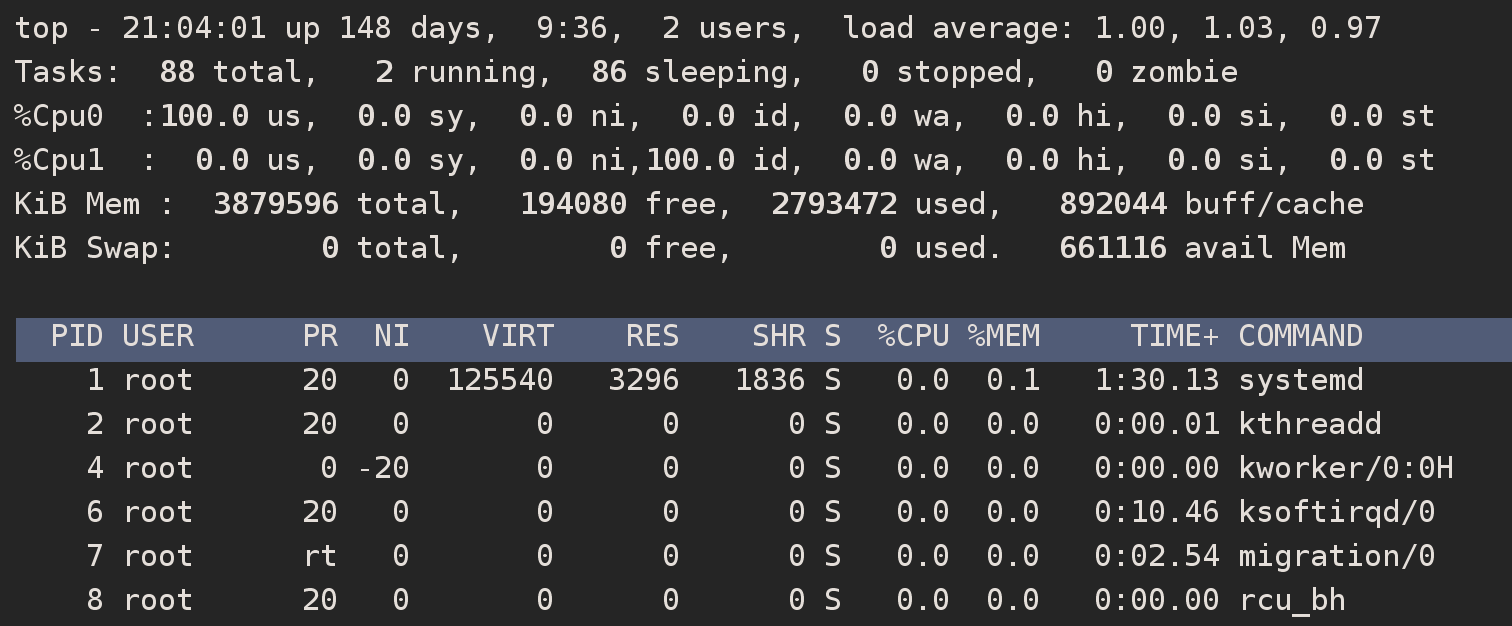Click the kworker/0:0H process name

(1345, 468)
